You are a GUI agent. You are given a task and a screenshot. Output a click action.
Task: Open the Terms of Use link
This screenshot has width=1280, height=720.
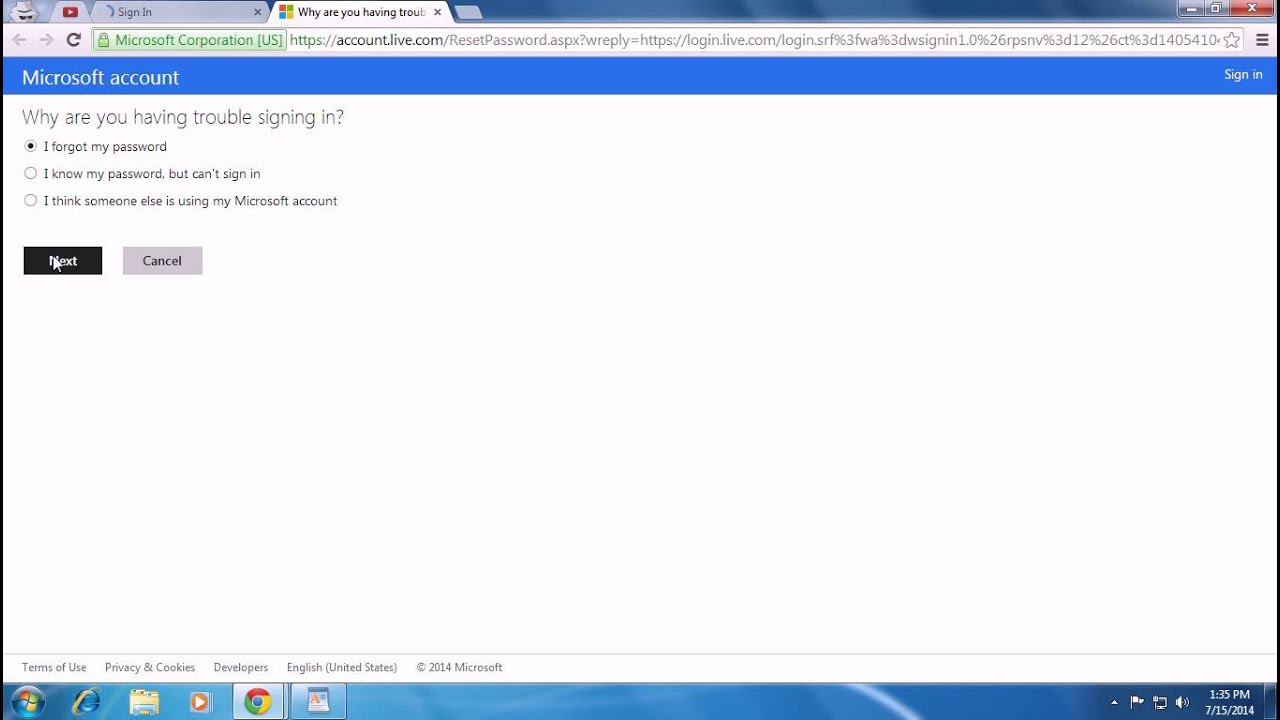click(x=54, y=667)
